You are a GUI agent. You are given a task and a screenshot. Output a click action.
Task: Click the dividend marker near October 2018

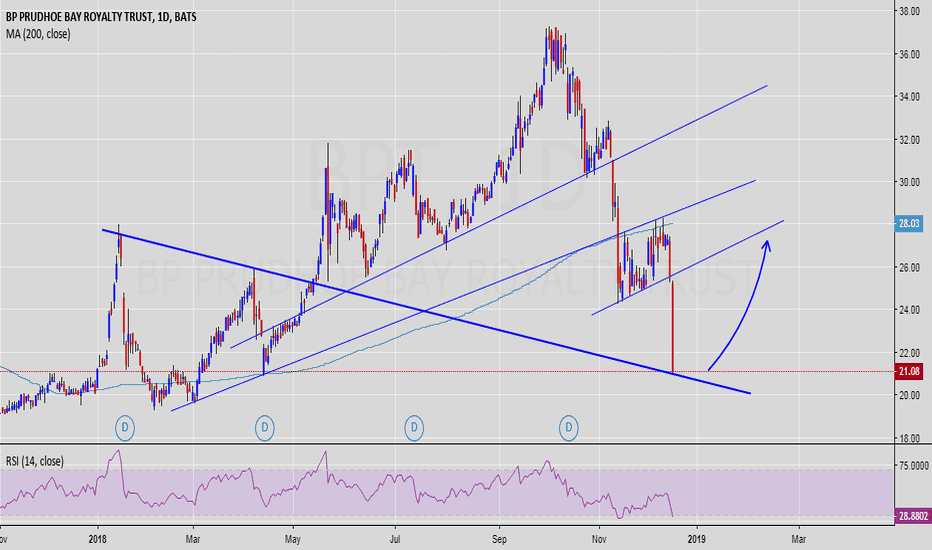click(x=569, y=428)
